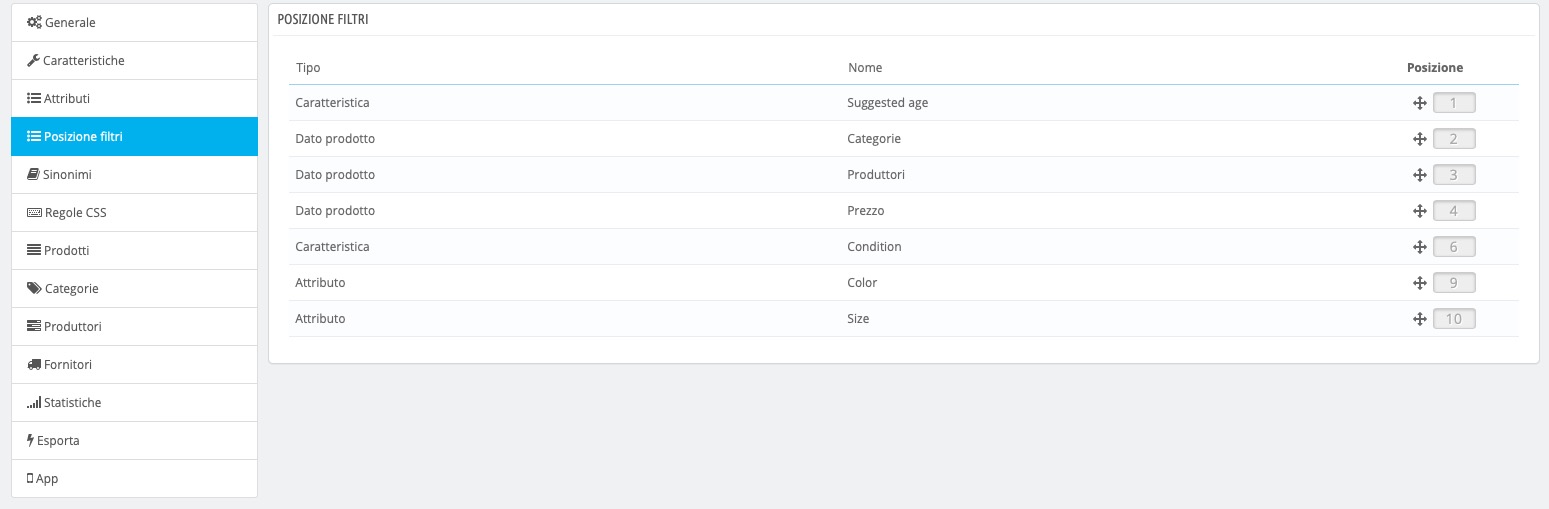1549x509 pixels.
Task: Click the move handle icon for Size row
Action: click(x=1419, y=319)
